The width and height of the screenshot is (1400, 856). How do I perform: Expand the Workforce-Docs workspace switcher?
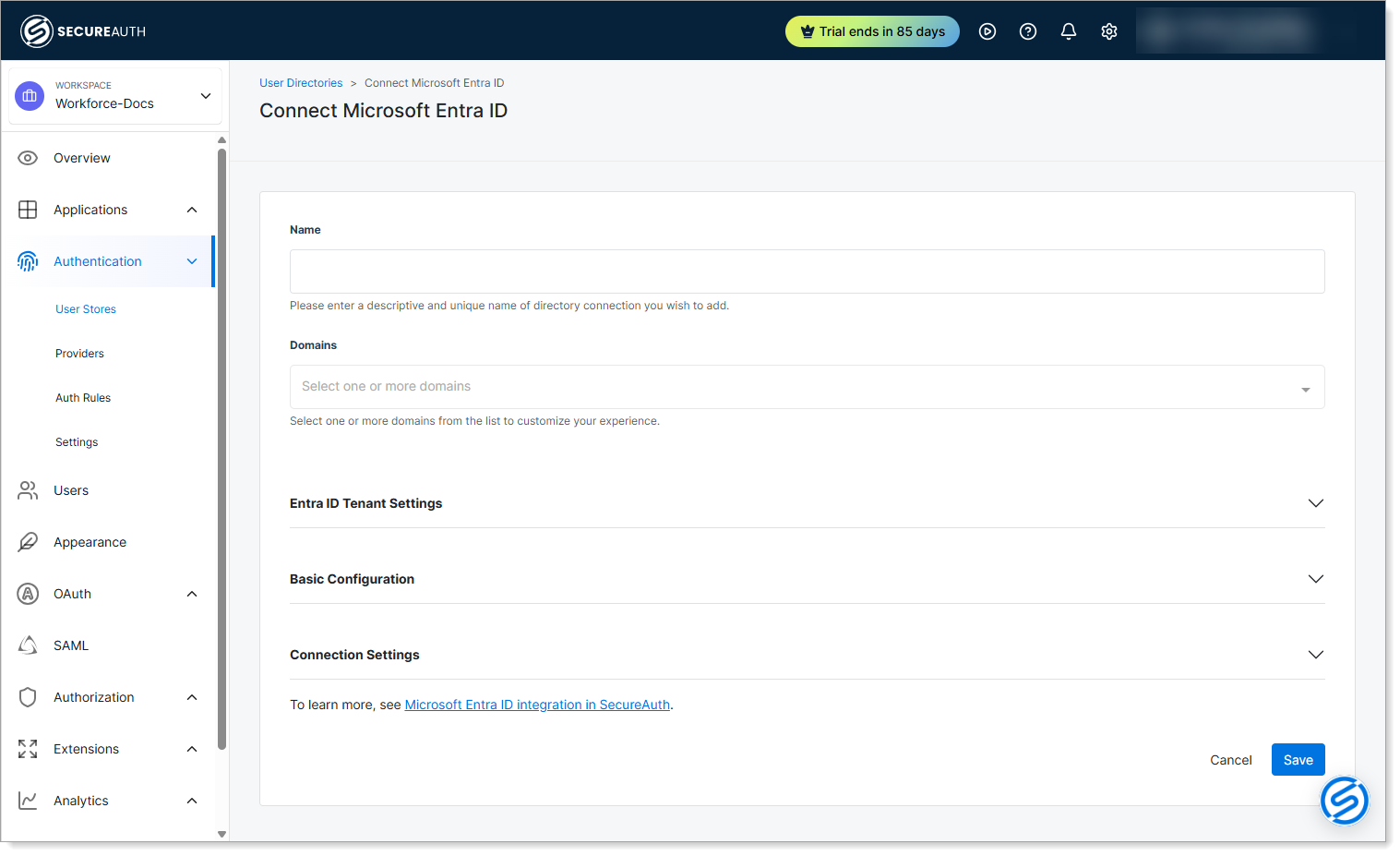click(x=205, y=95)
